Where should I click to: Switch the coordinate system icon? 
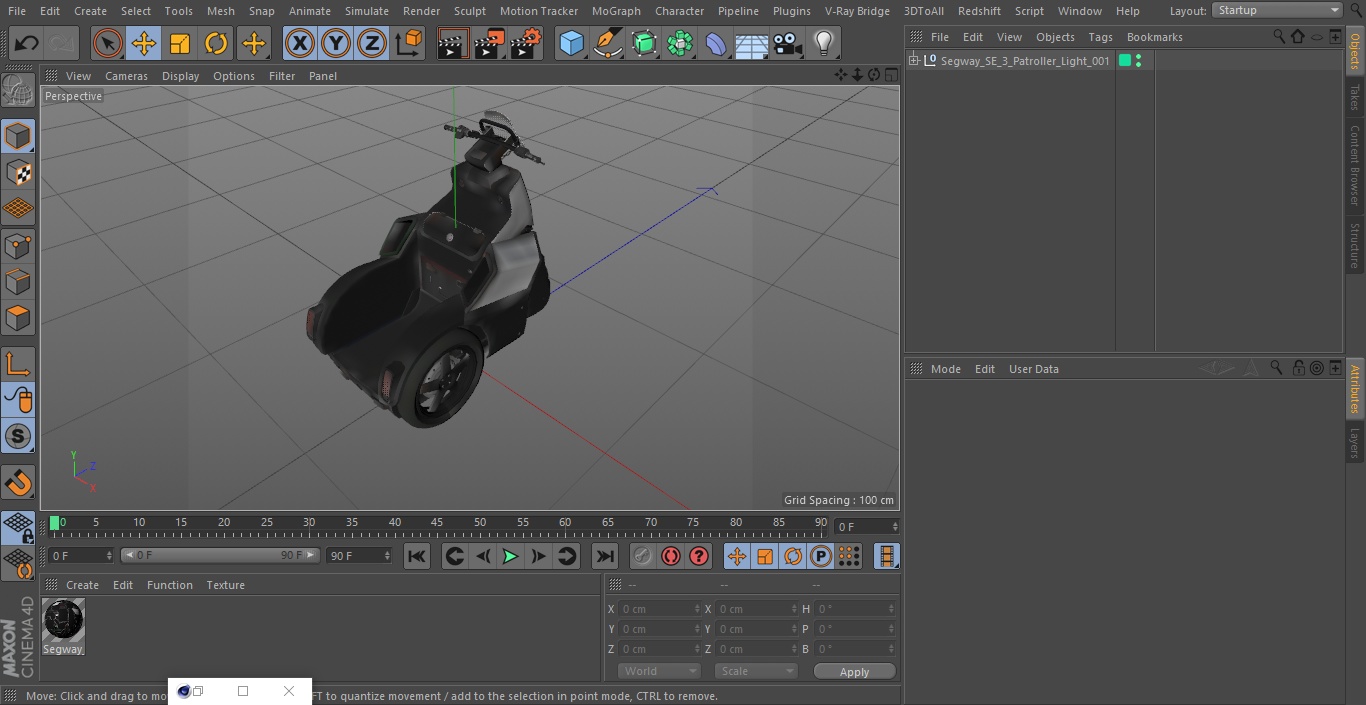[x=409, y=43]
